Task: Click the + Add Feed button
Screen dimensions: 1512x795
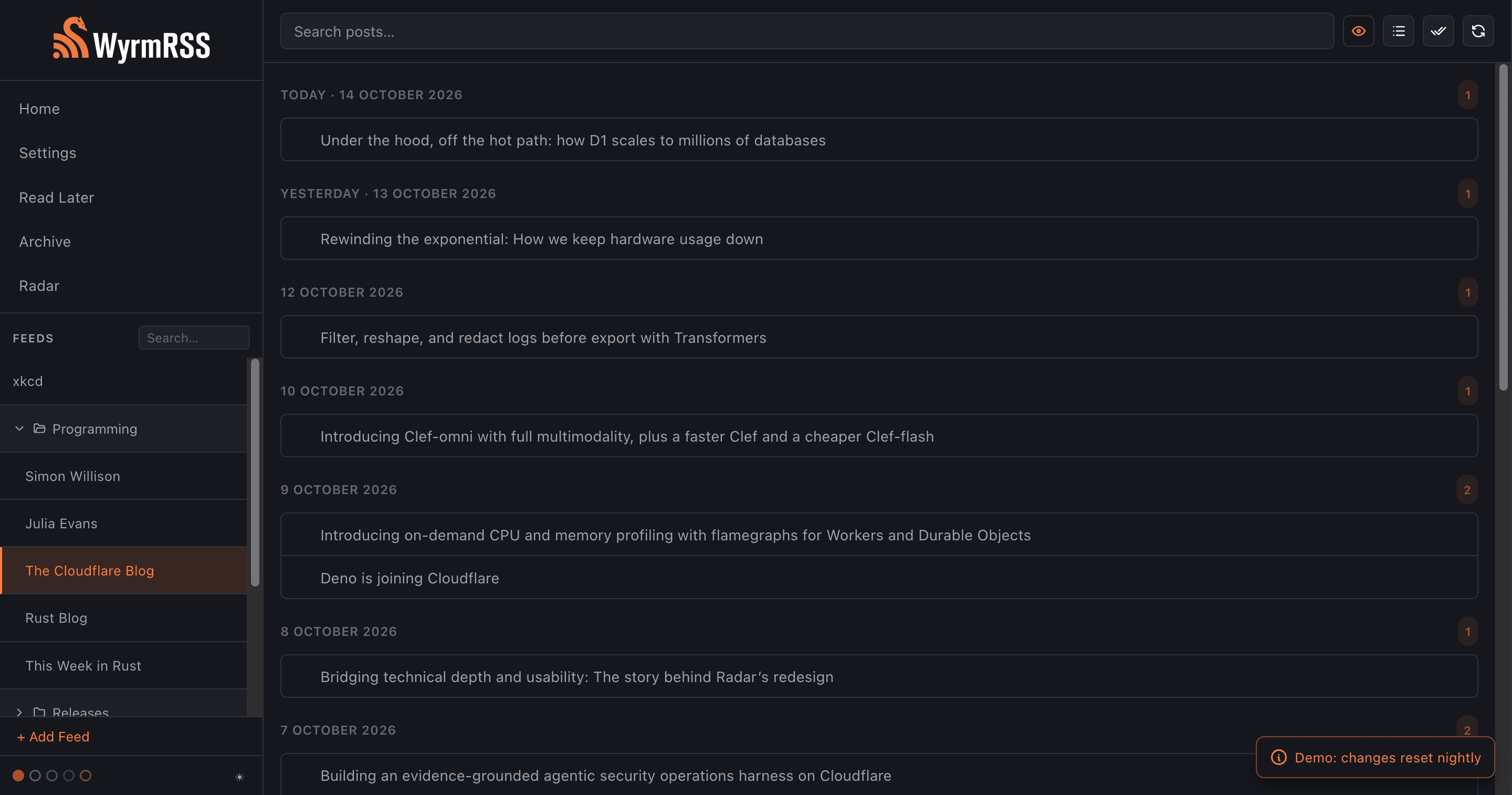Action: [x=54, y=736]
